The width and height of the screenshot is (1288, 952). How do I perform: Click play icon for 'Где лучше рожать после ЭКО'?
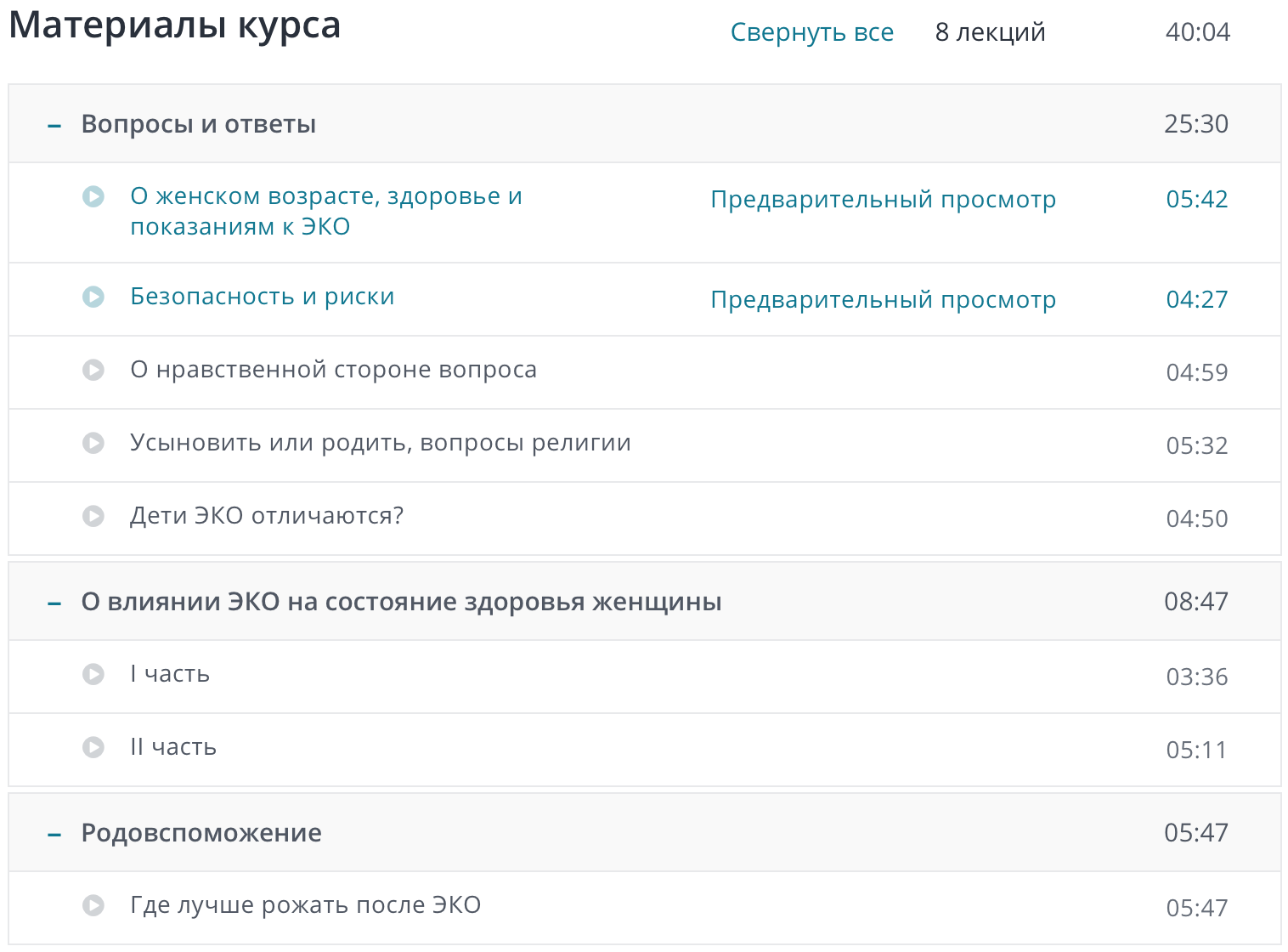pyautogui.click(x=93, y=905)
